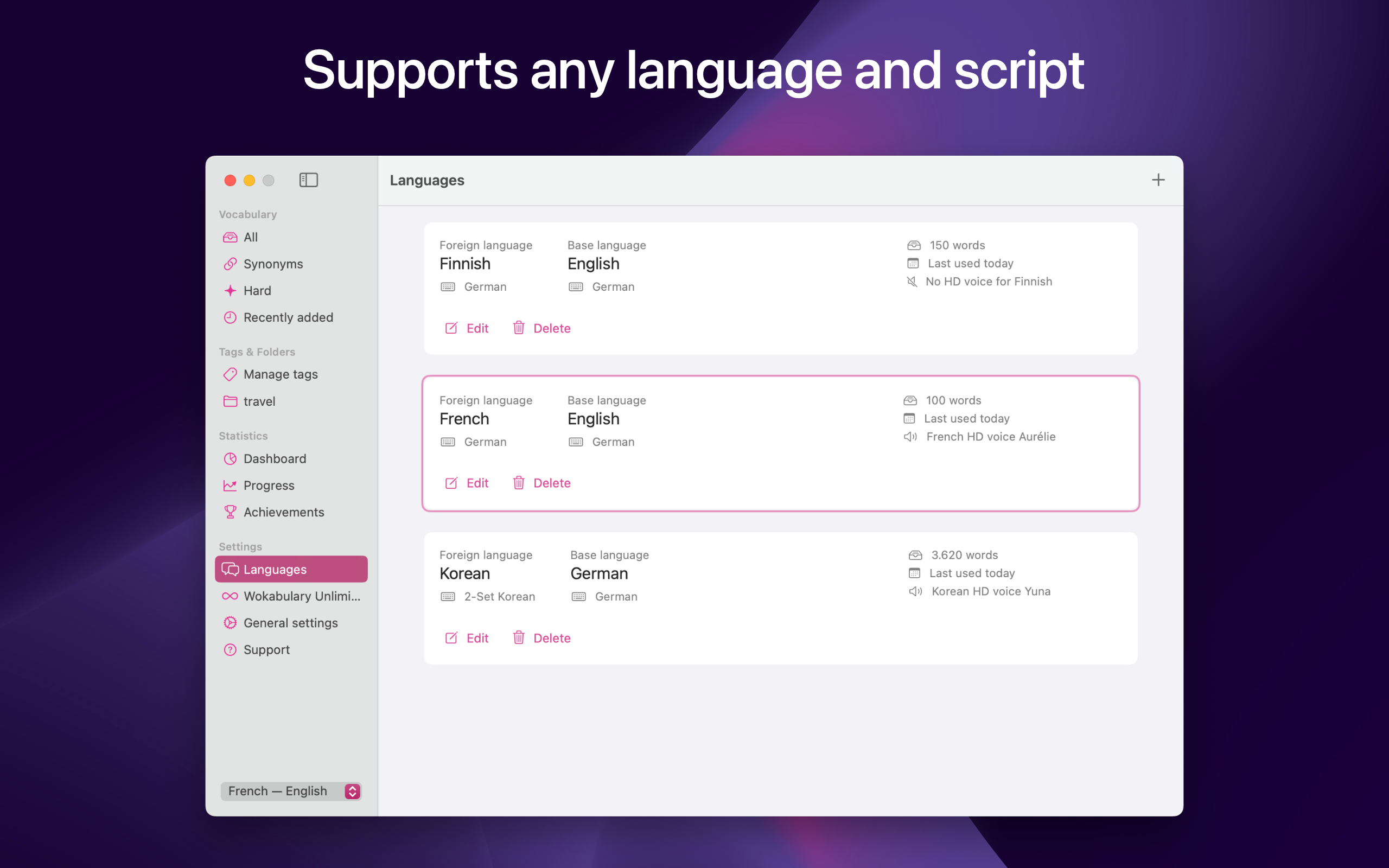Image resolution: width=1389 pixels, height=868 pixels.
Task: Add a new language with the plus icon
Action: (1158, 180)
